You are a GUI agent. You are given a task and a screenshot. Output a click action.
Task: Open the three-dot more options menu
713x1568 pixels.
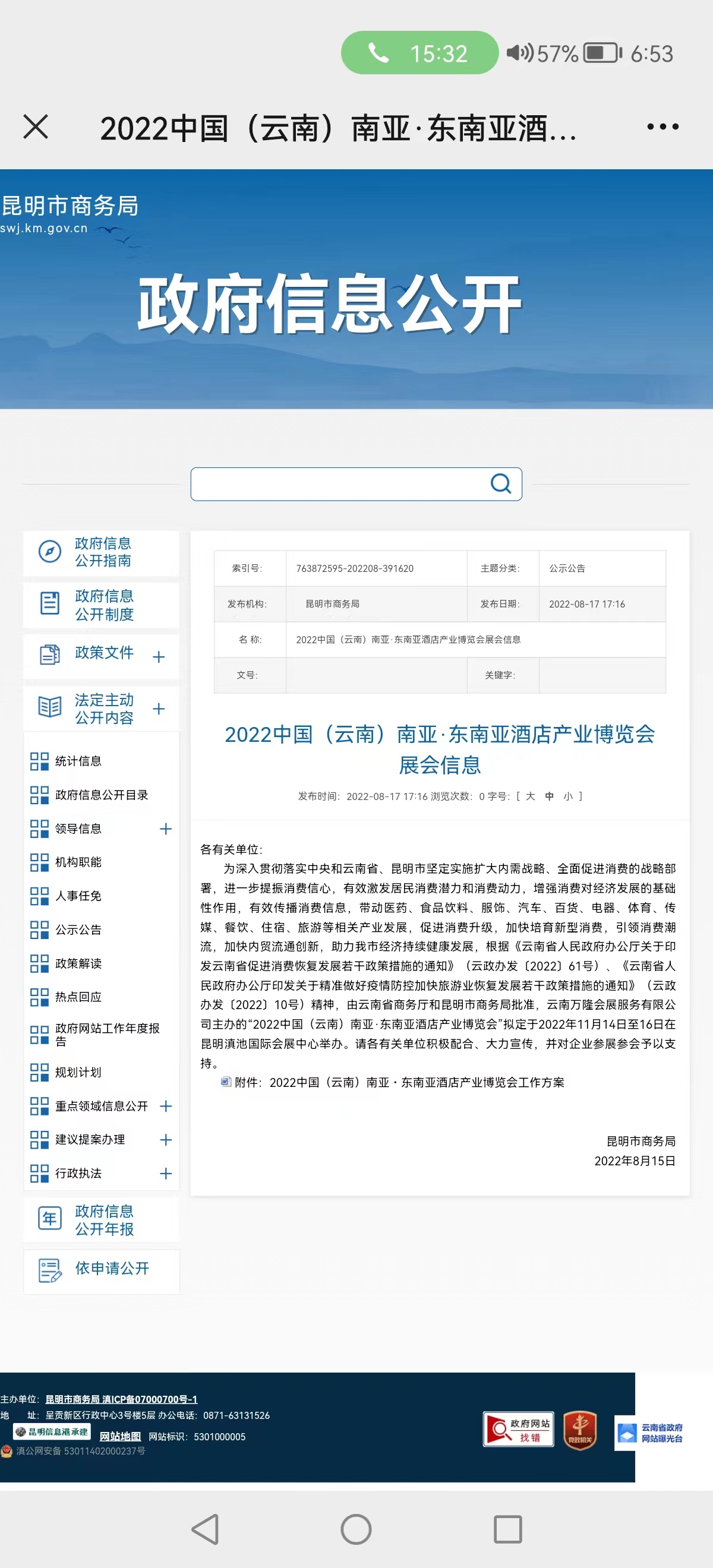click(x=662, y=127)
